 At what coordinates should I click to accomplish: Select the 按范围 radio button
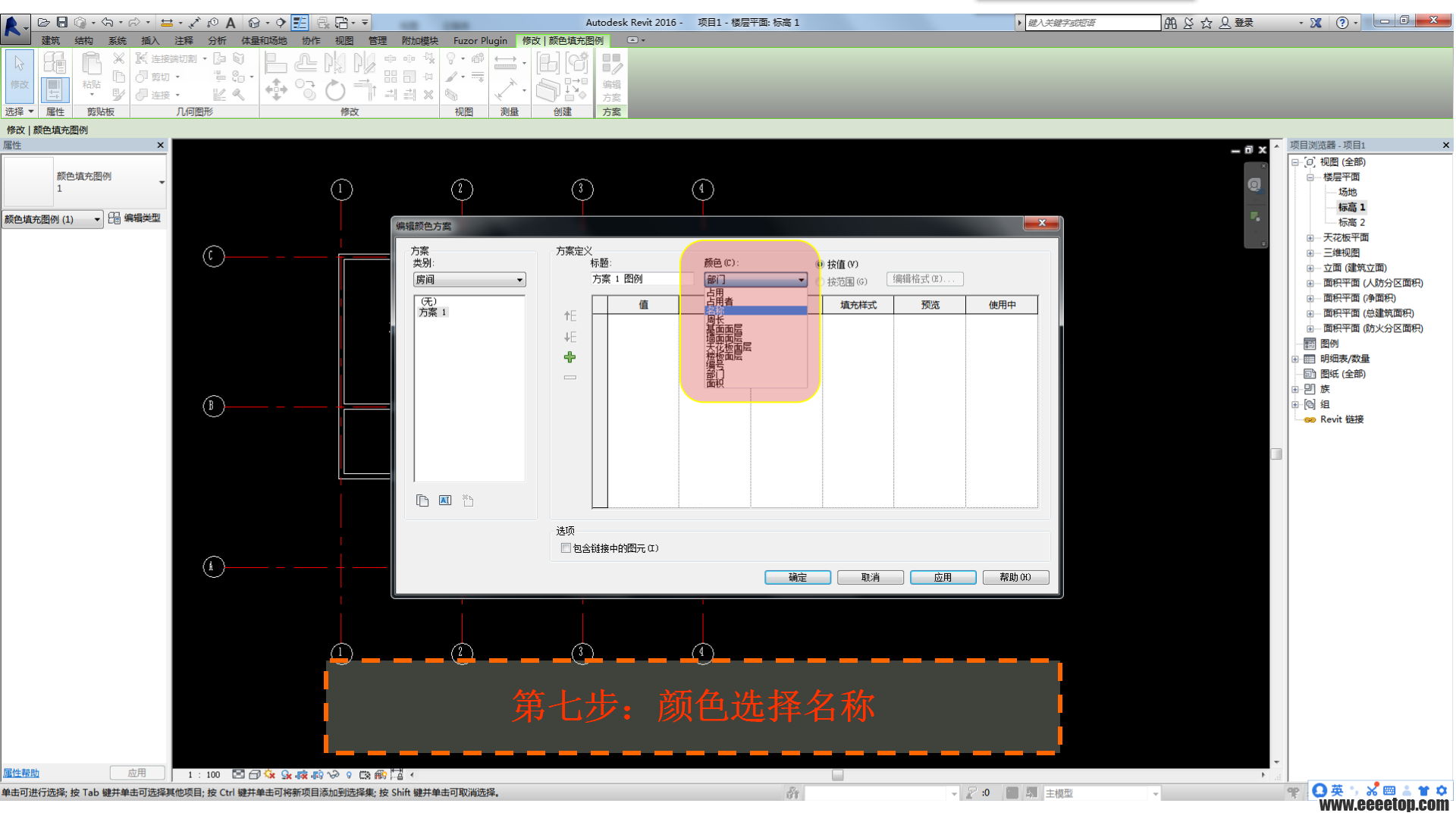pyautogui.click(x=820, y=281)
